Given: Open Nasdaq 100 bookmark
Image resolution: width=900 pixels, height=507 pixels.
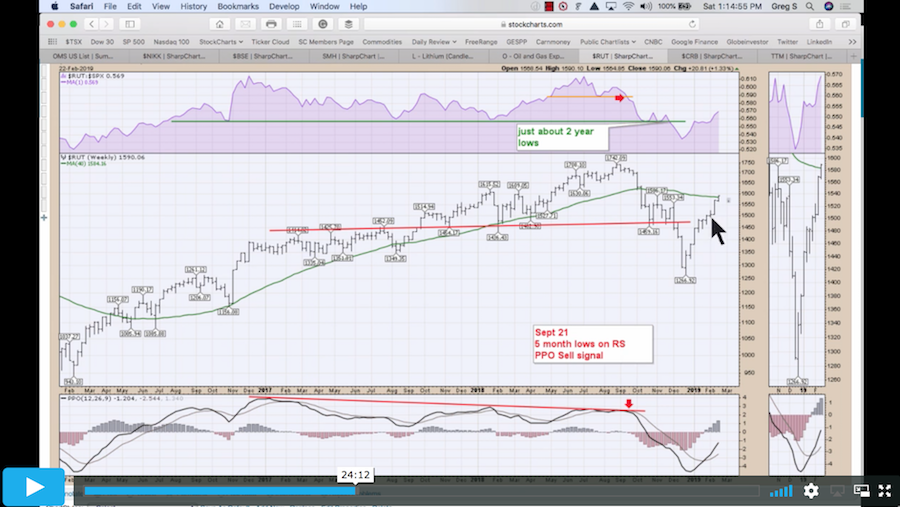Looking at the screenshot, I should pos(171,42).
